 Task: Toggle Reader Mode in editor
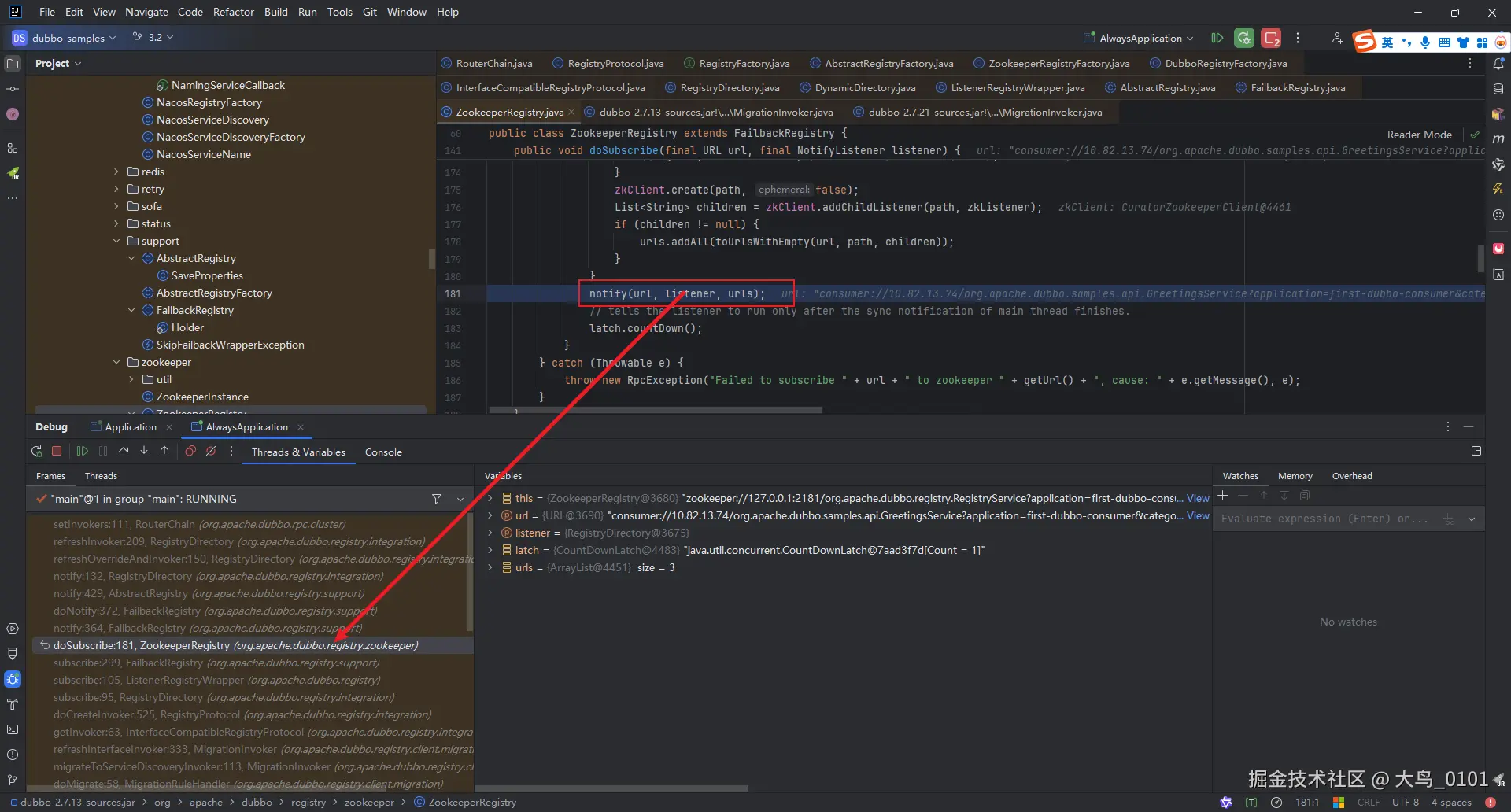pos(1419,135)
